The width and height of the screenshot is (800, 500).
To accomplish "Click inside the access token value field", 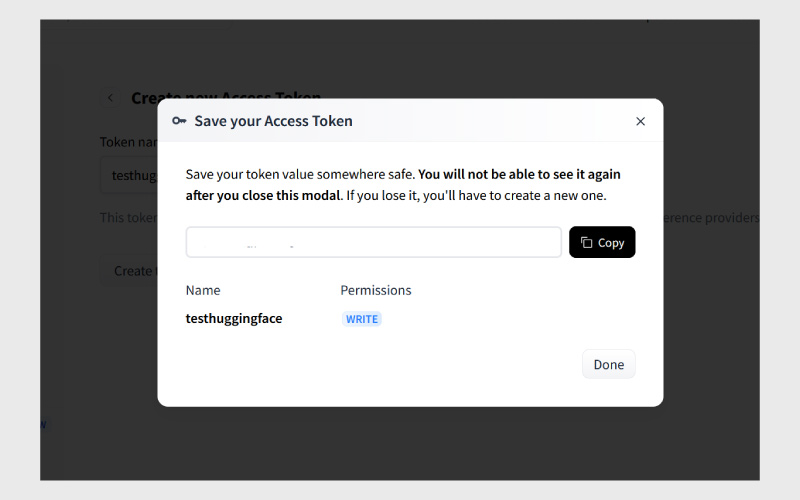I will pos(373,242).
